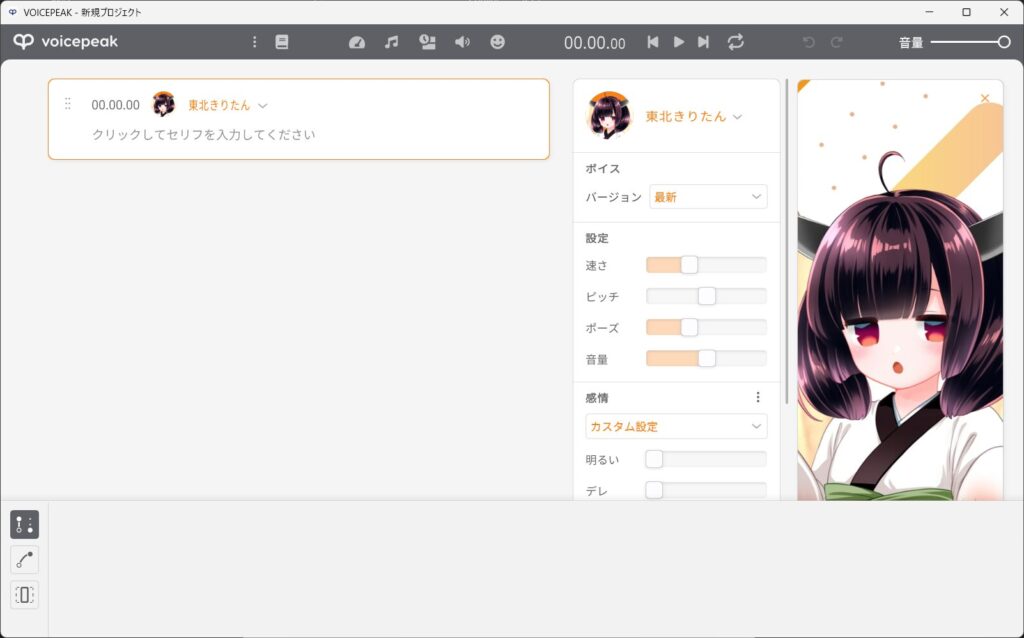The image size is (1024, 638).
Task: Select the accent/length adjust tool at bottom left
Action: [x=25, y=524]
